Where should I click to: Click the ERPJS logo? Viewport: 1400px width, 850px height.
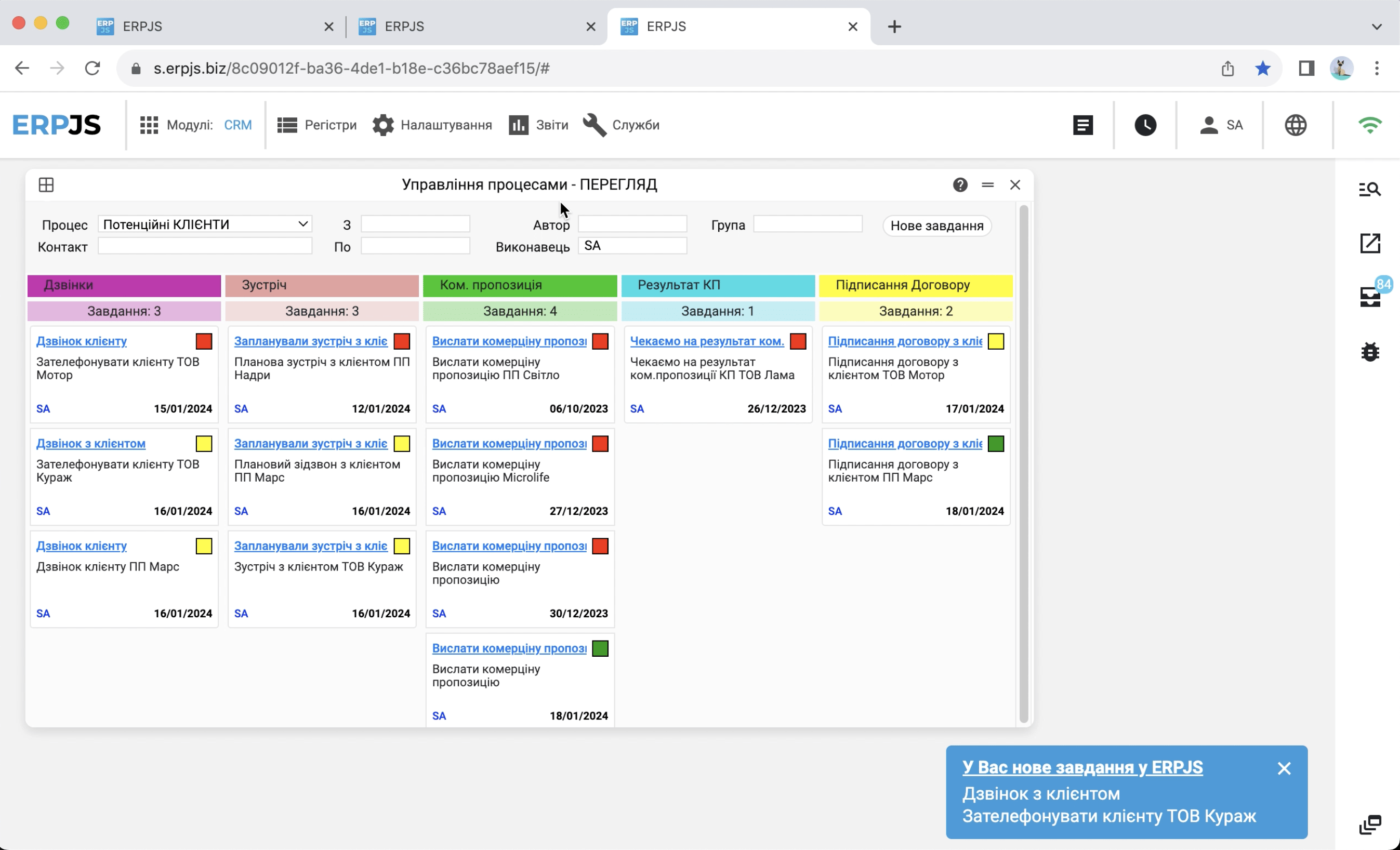[57, 125]
